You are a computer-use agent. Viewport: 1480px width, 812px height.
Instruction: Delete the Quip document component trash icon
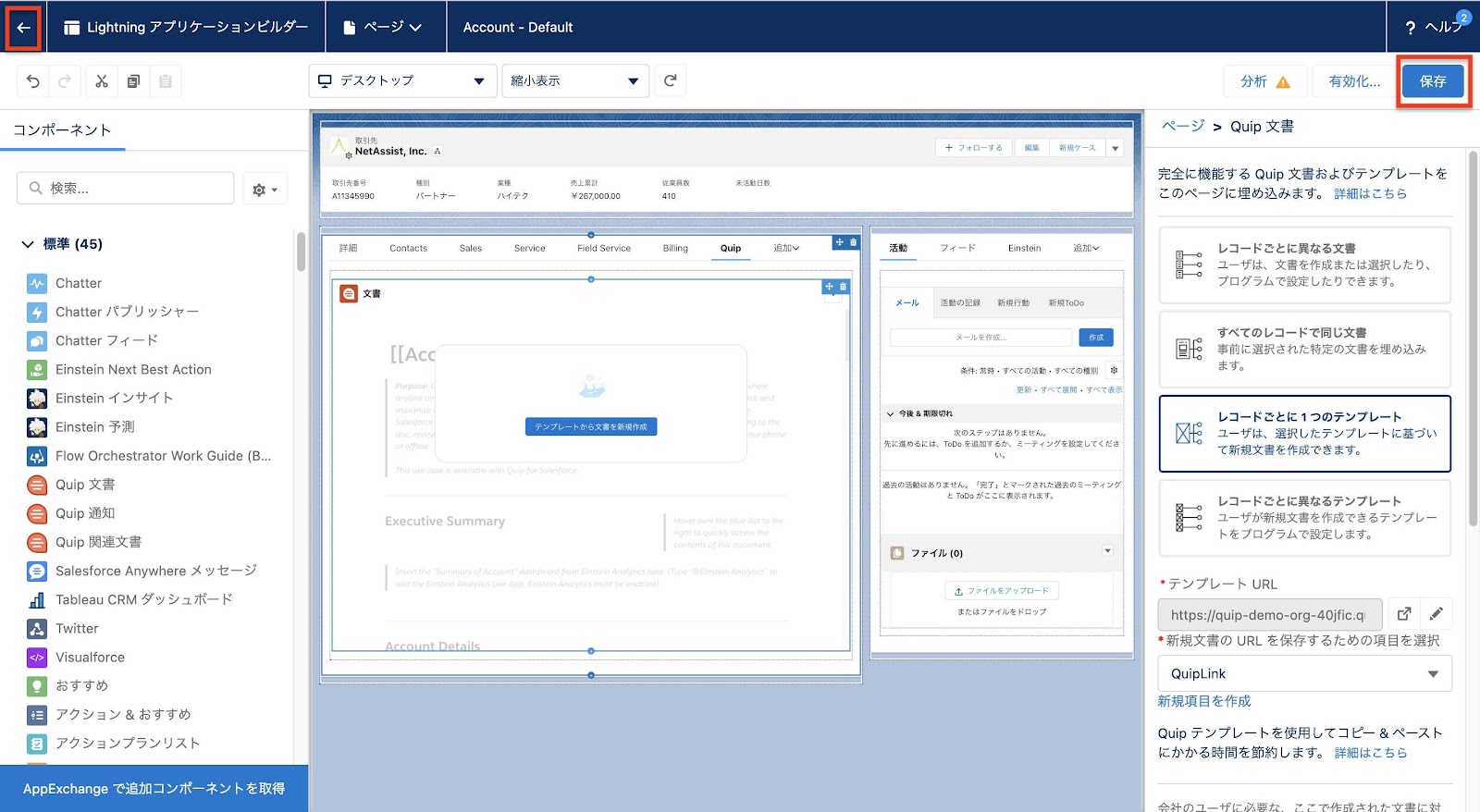(x=843, y=287)
